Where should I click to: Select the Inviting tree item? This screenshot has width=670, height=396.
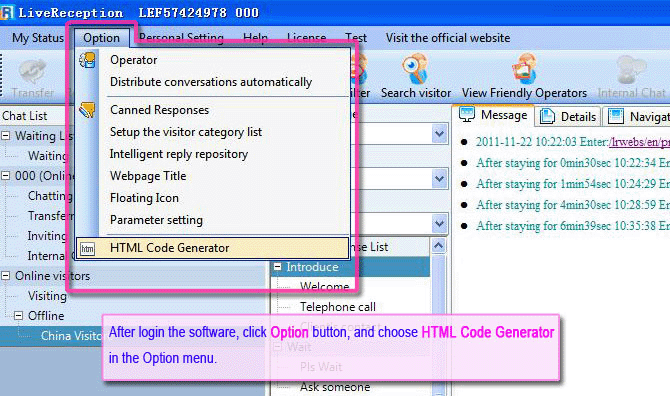47,236
